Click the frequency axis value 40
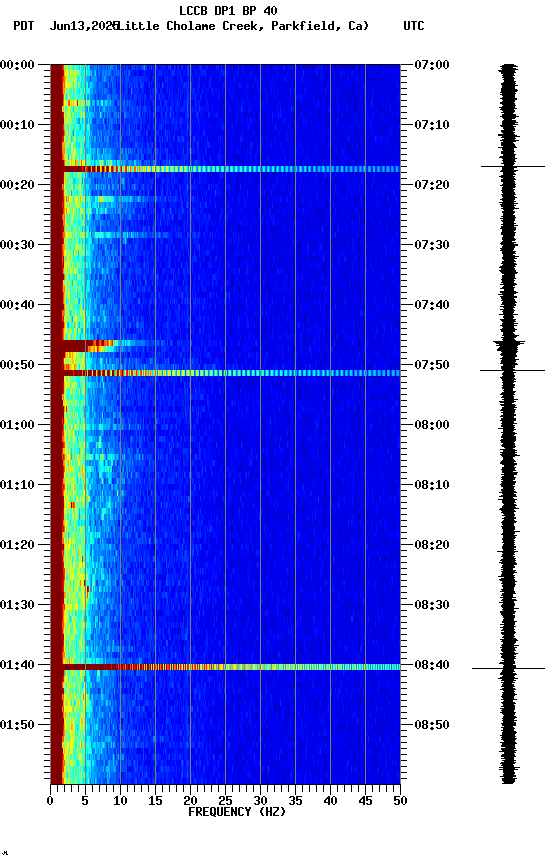The height and width of the screenshot is (864, 552). 330,801
